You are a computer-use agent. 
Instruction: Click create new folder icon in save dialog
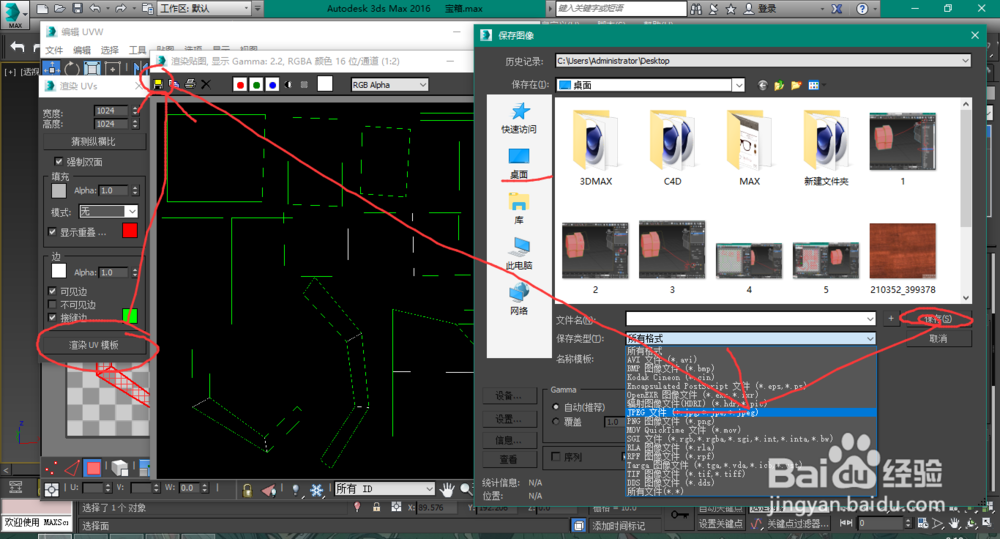pyautogui.click(x=796, y=85)
